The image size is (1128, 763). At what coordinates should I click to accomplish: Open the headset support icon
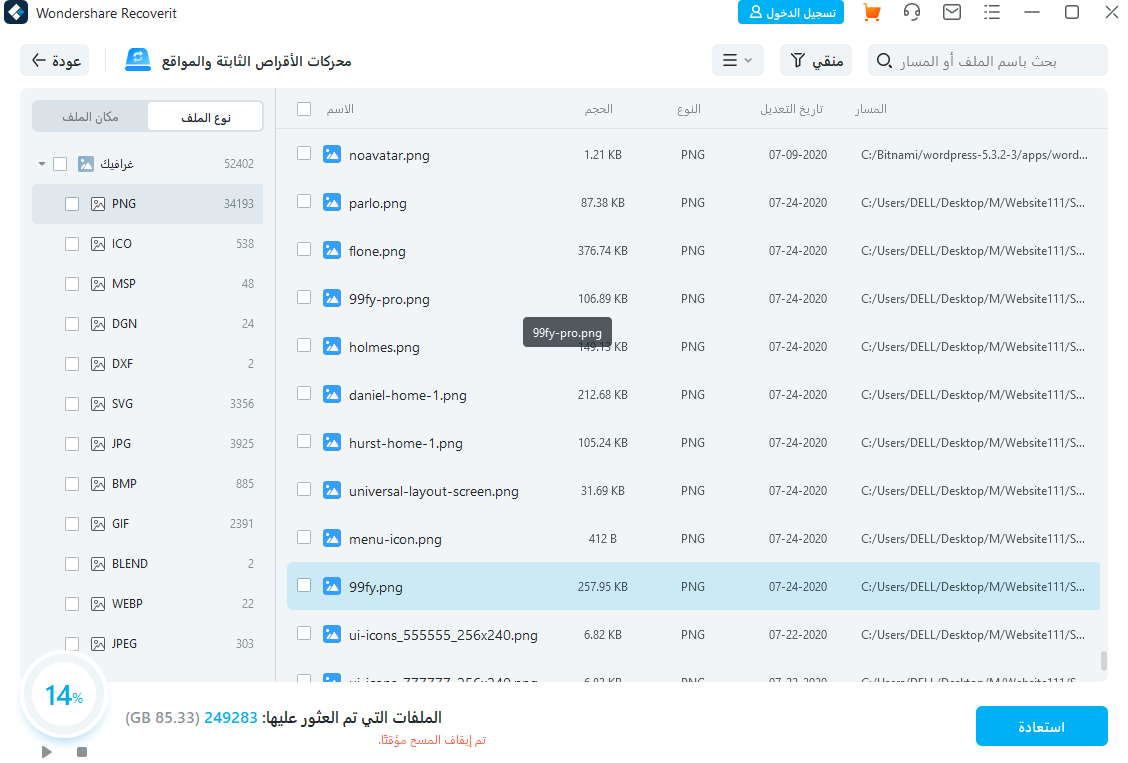click(912, 13)
